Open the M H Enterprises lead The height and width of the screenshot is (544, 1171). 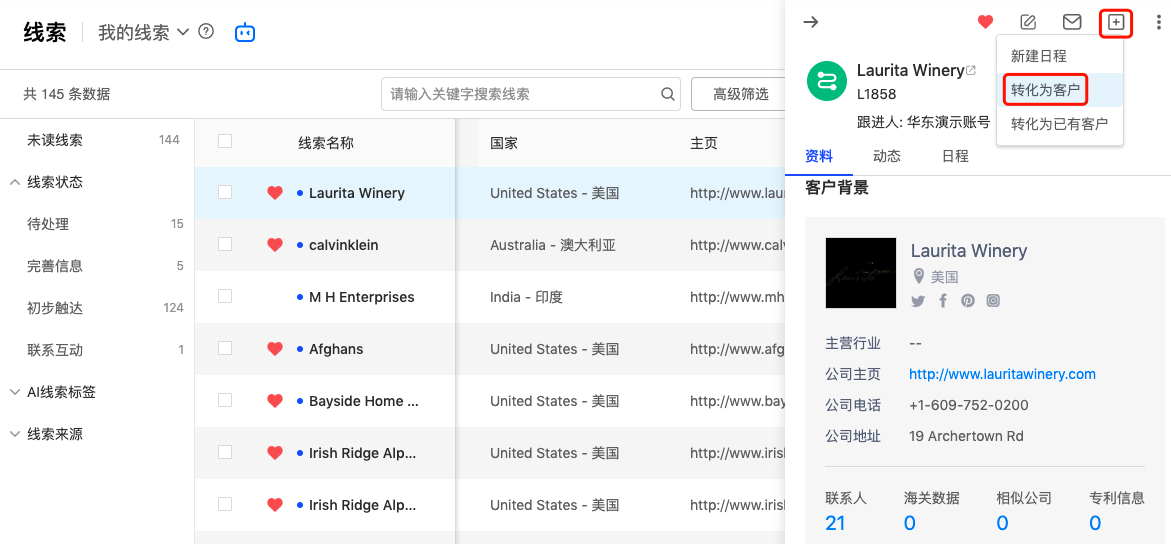pos(361,297)
